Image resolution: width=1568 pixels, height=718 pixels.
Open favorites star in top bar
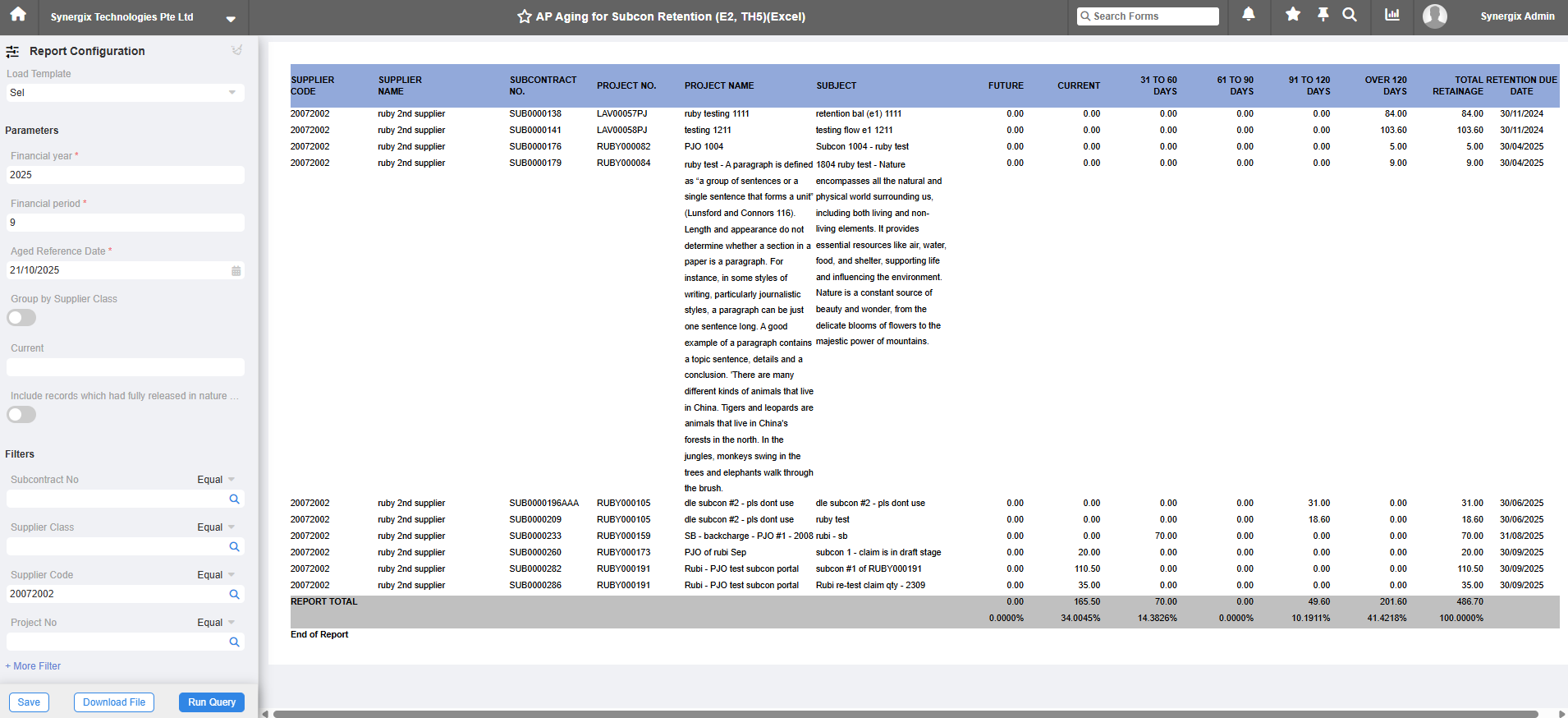point(1293,14)
